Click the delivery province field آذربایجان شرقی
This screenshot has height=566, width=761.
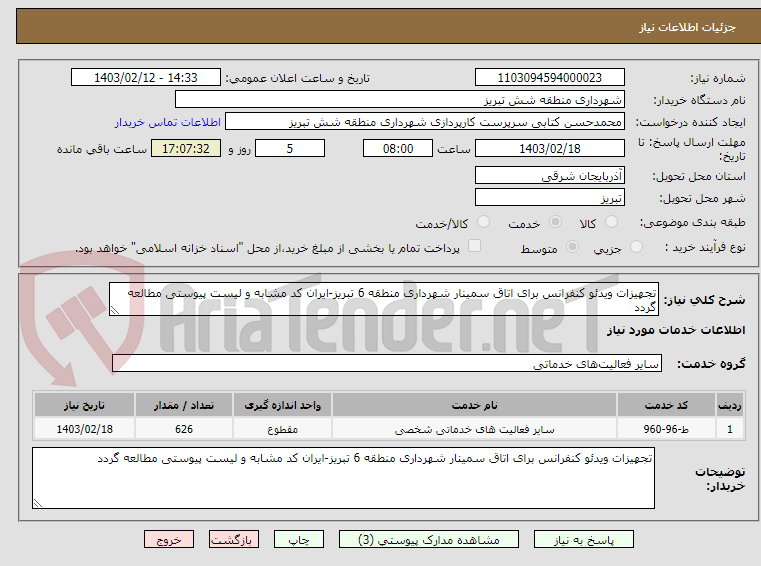tap(549, 176)
